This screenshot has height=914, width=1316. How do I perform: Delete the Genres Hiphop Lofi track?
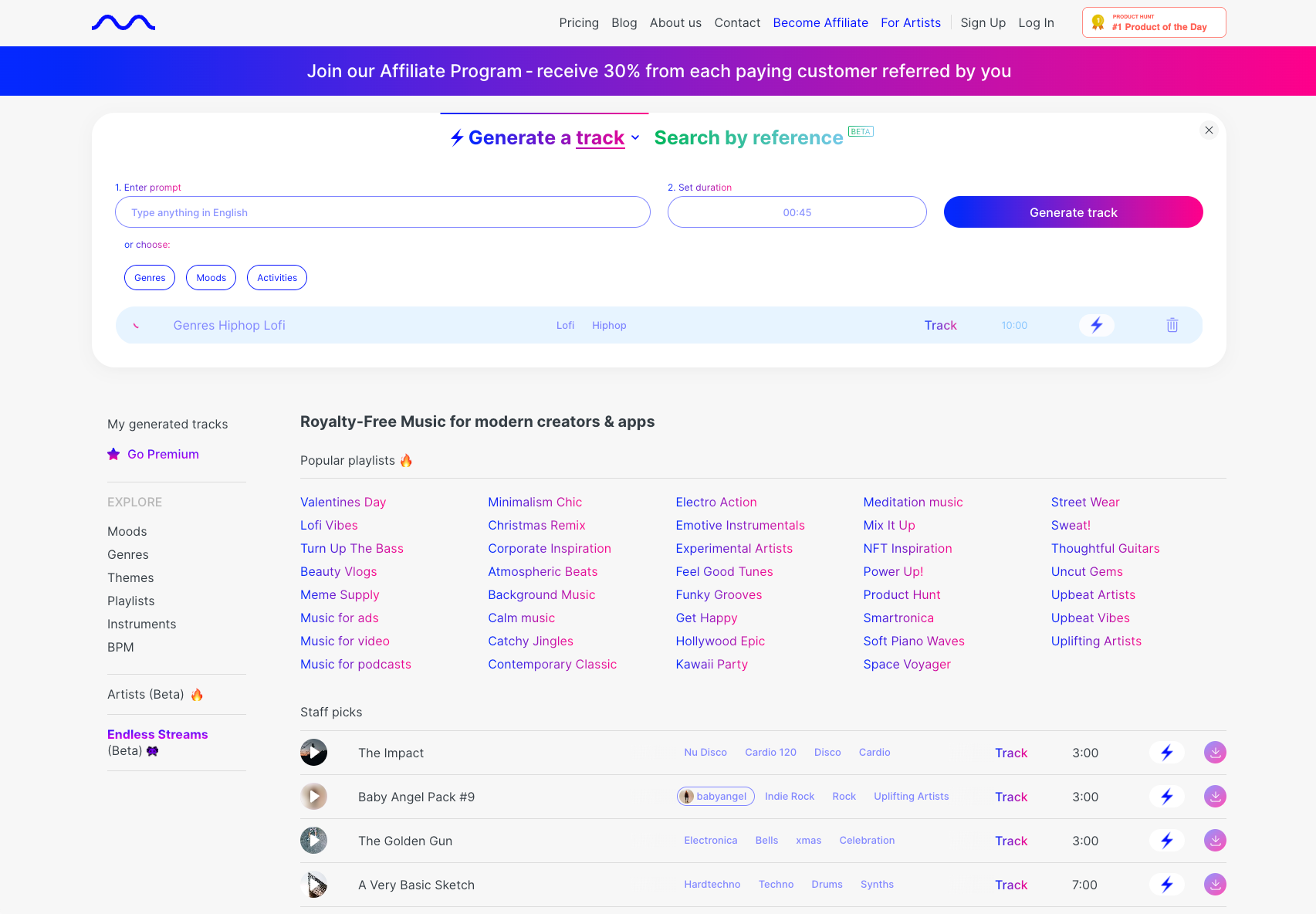[x=1172, y=325]
